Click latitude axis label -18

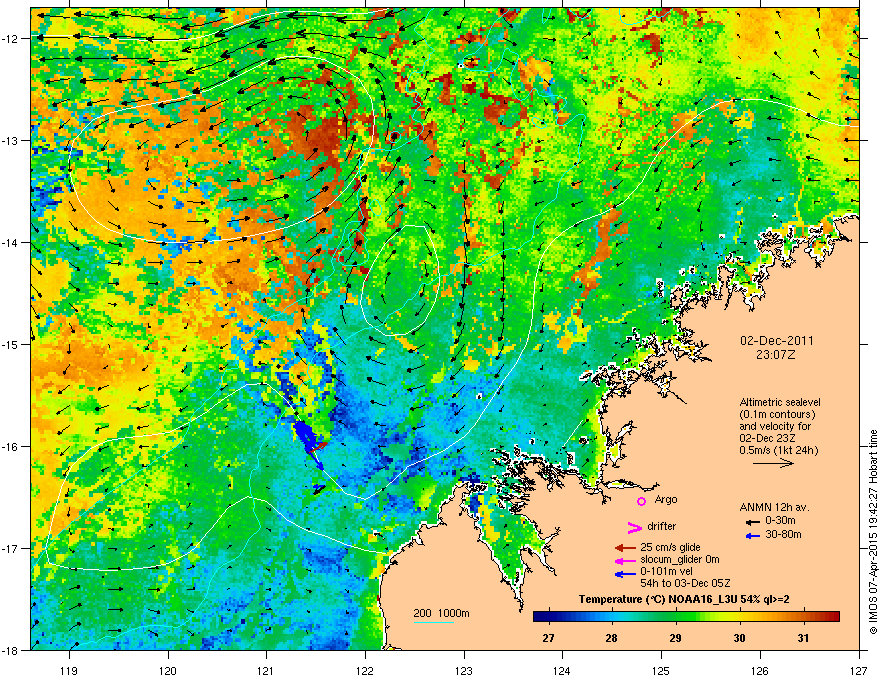[12, 650]
